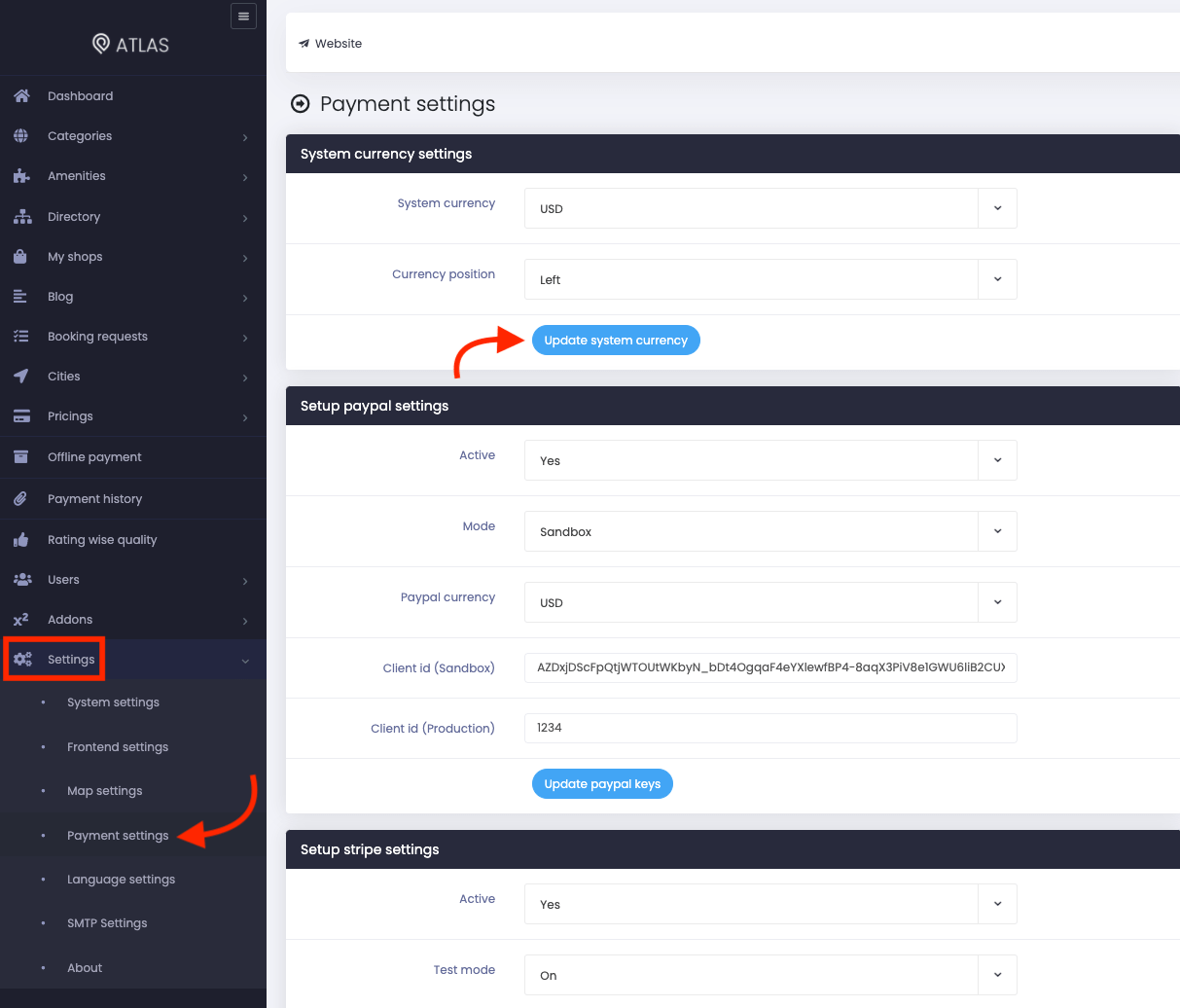Open the PayPal Active dropdown
This screenshot has width=1180, height=1008.
770,460
